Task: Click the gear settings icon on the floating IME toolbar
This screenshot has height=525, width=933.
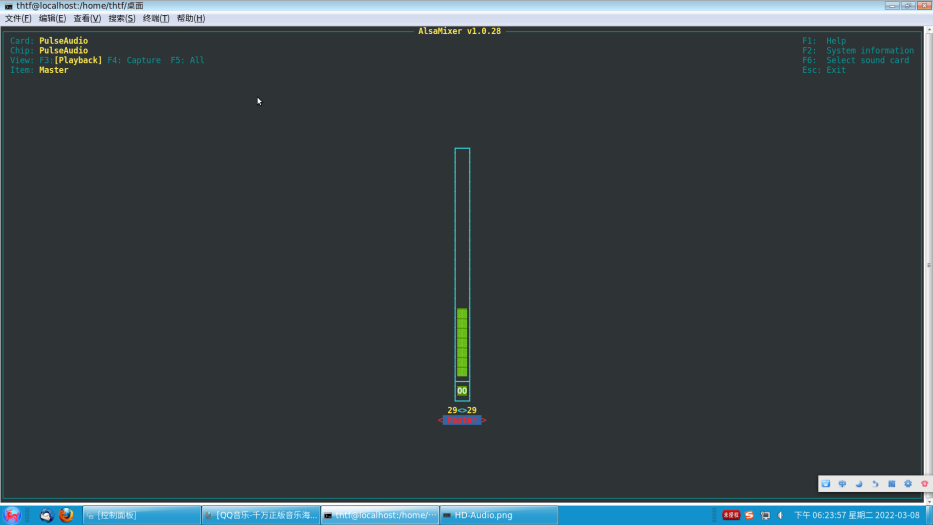Action: click(908, 484)
